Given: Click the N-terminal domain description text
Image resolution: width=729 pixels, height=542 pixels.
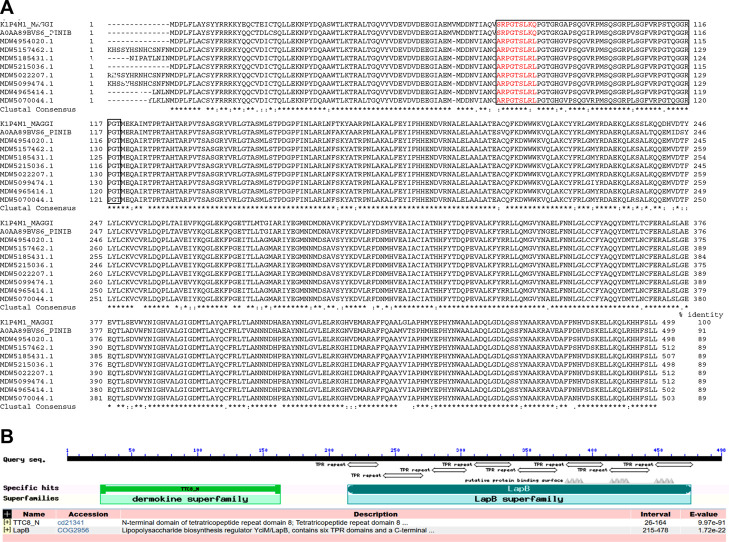Looking at the screenshot, I should 265,522.
